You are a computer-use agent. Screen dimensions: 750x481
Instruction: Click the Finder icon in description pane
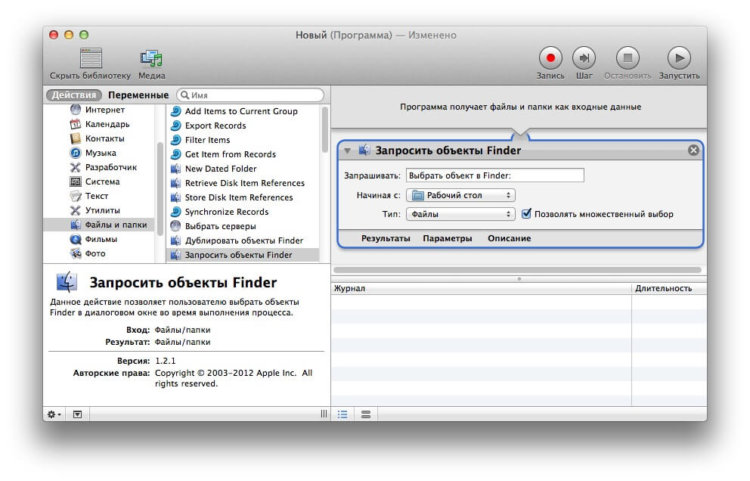coord(66,282)
